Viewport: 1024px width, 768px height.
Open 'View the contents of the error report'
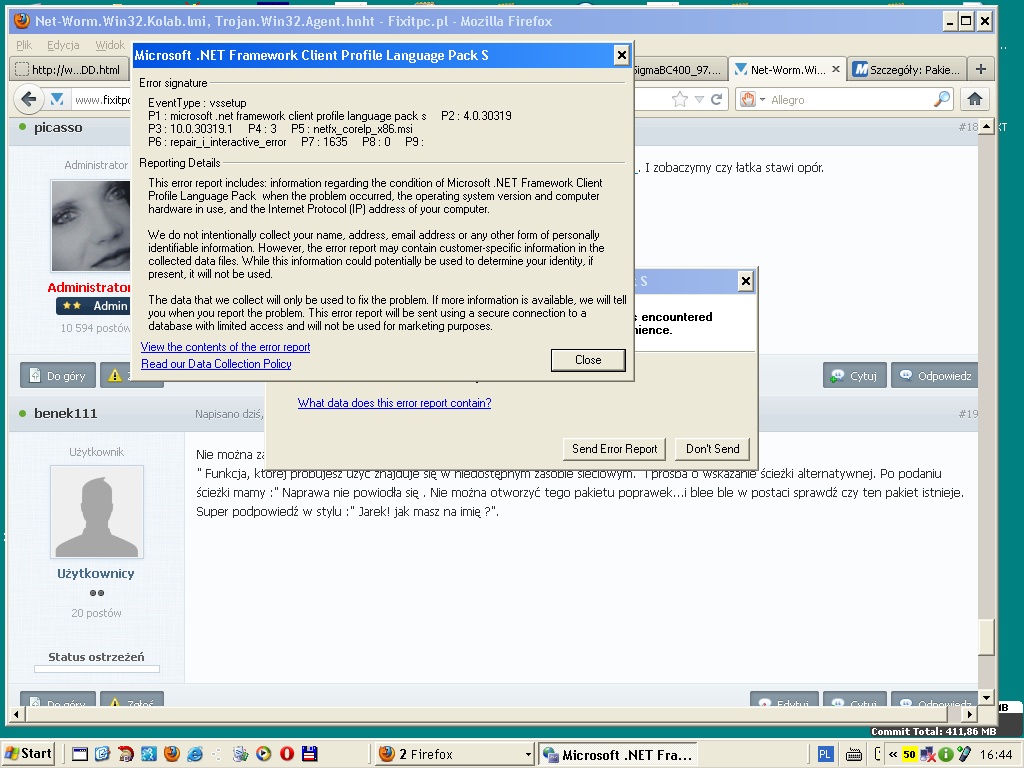click(x=225, y=347)
